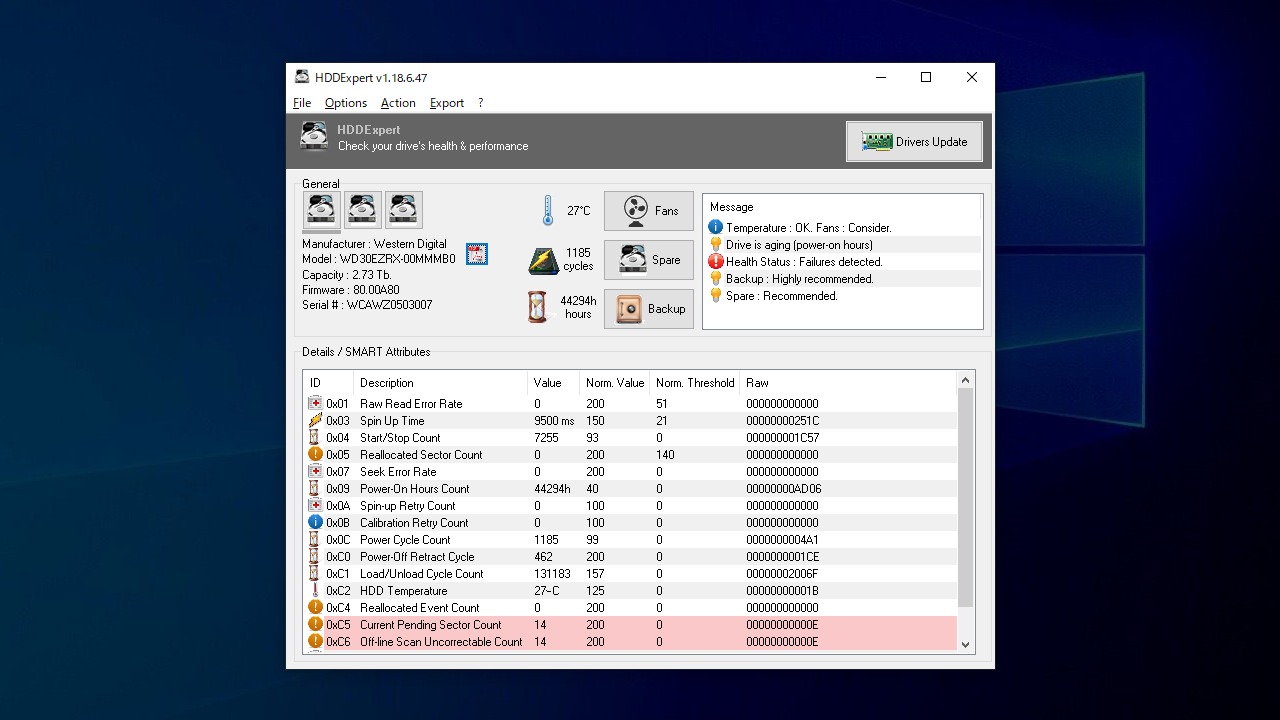1280x720 pixels.
Task: Click the Reallocated Event Count warning icon
Action: click(315, 607)
